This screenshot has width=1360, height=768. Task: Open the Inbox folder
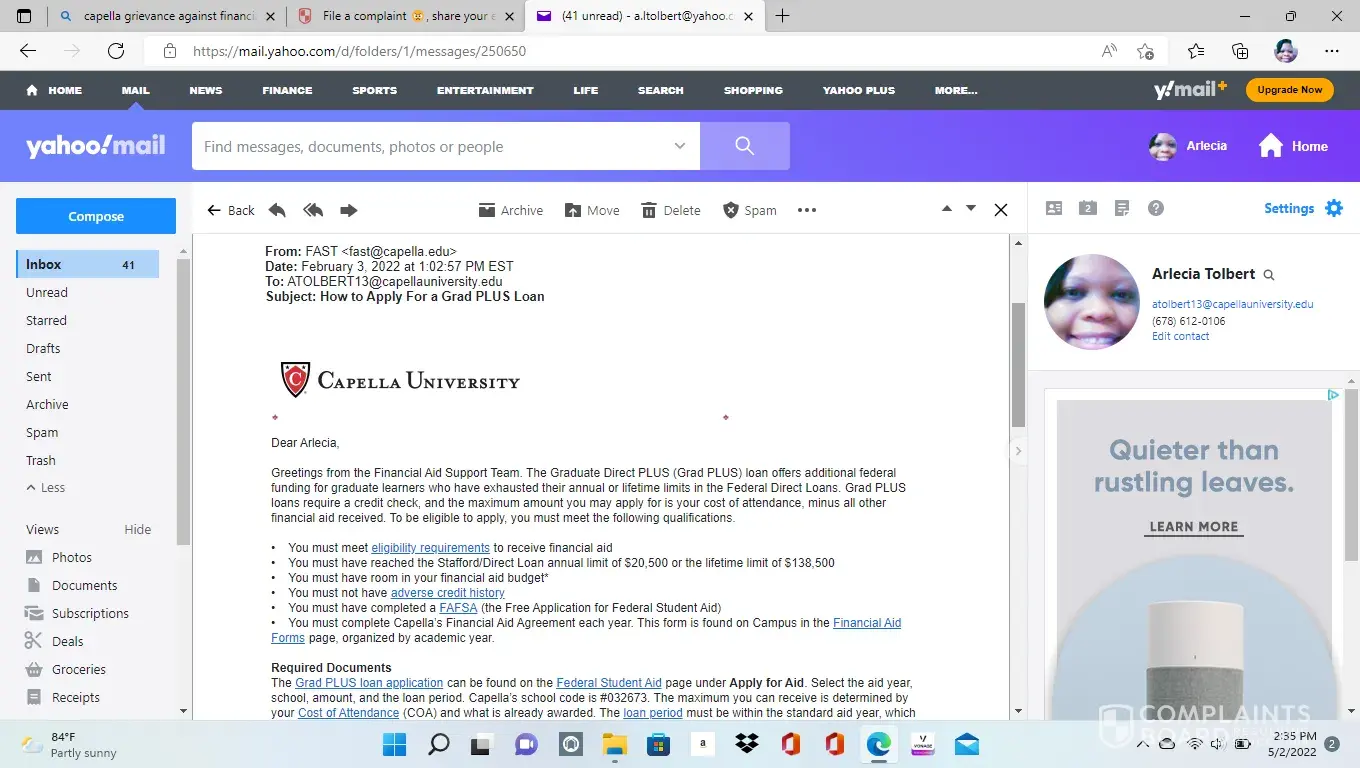click(x=88, y=264)
